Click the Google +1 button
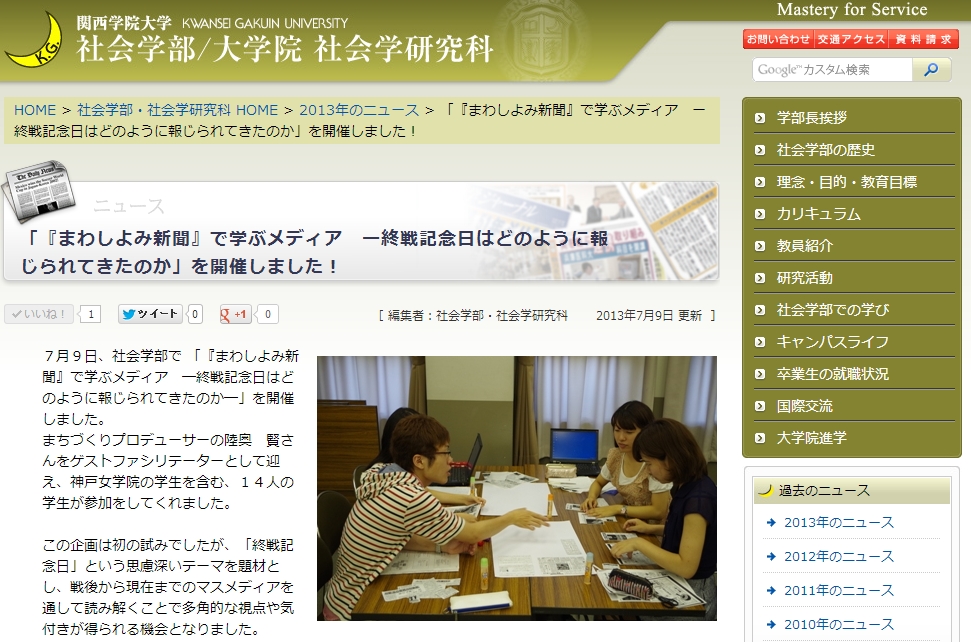The width and height of the screenshot is (971, 642). pyautogui.click(x=236, y=314)
